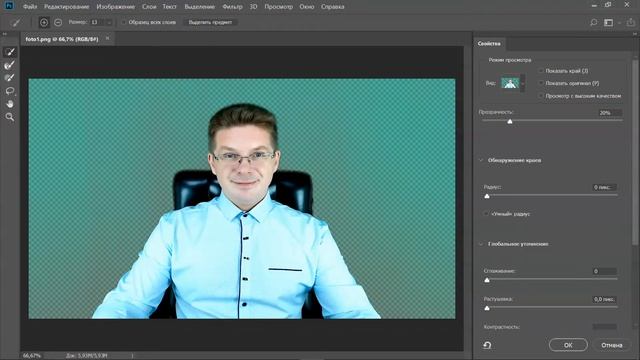
Task: Open the Слои menu
Action: (149, 7)
